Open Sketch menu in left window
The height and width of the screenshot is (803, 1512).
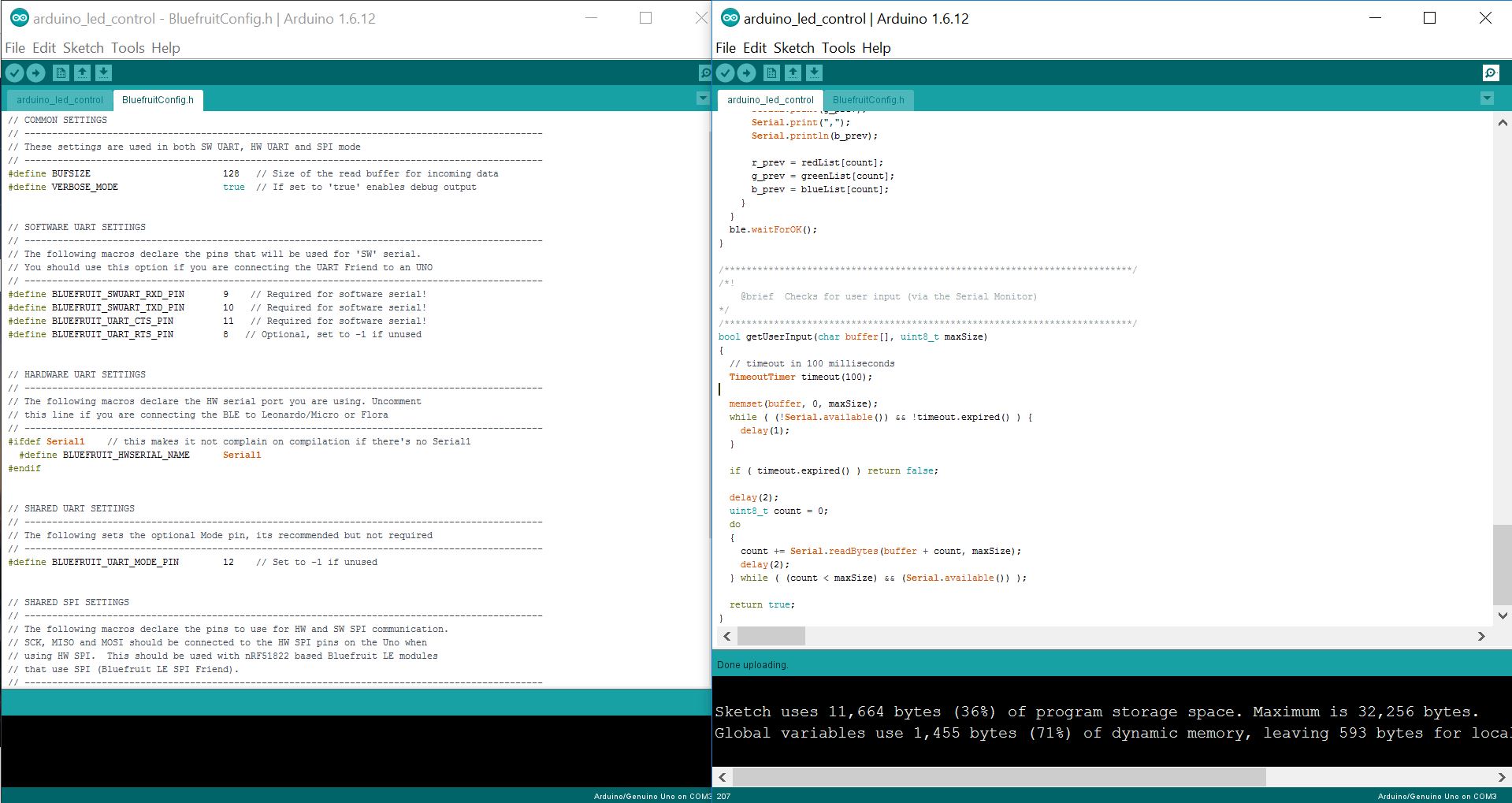(84, 48)
